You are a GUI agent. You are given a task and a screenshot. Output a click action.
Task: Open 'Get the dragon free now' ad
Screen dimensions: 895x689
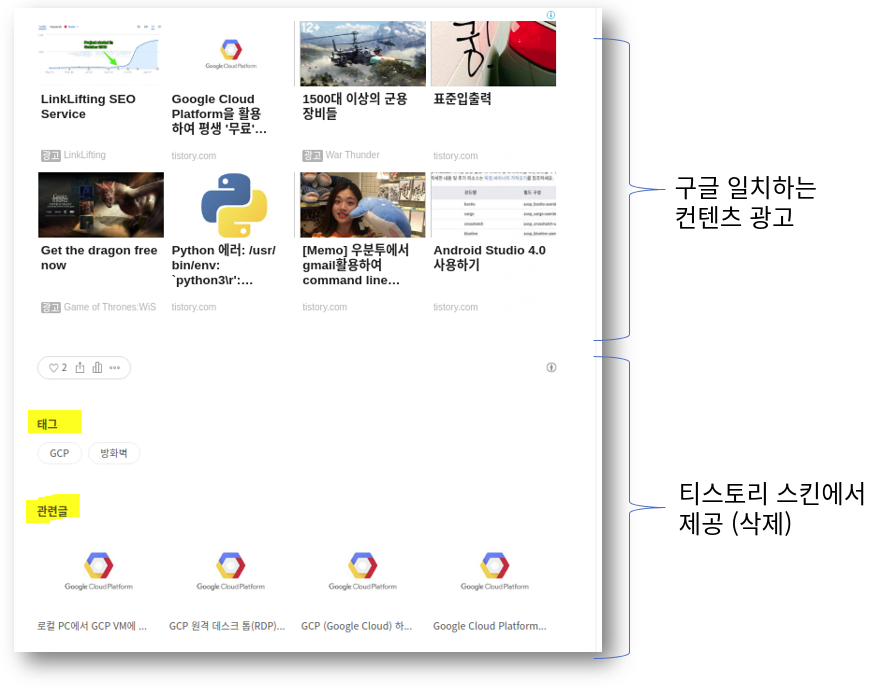tap(99, 257)
